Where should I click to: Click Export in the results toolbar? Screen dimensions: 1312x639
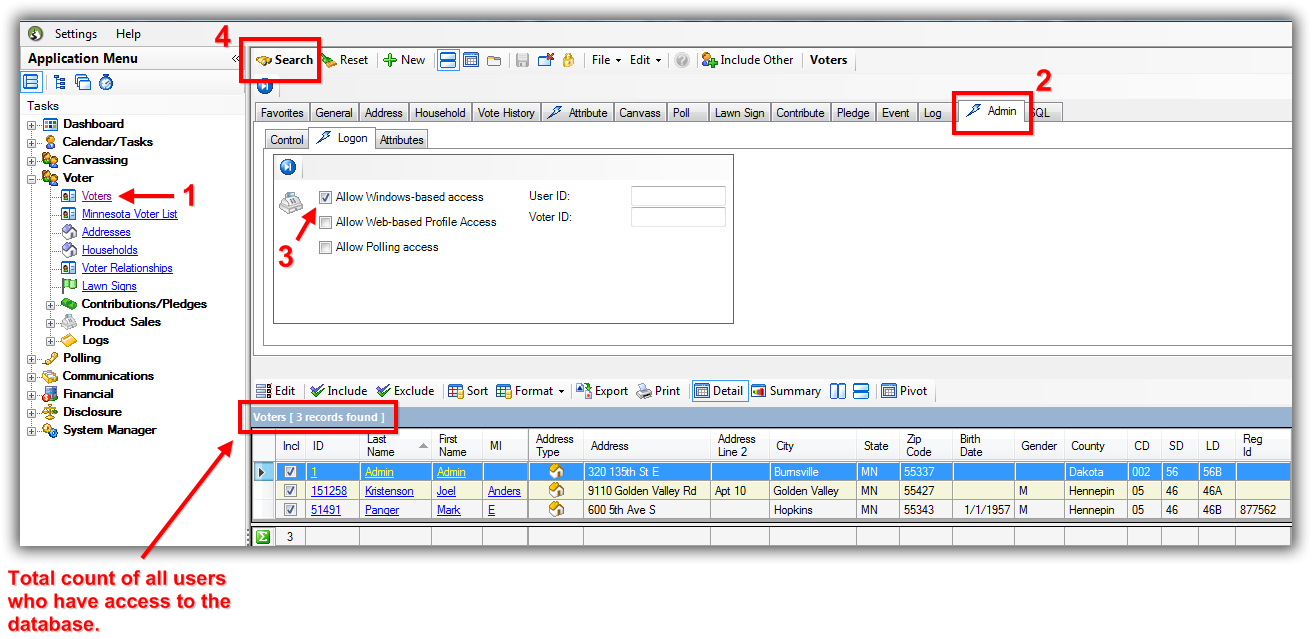click(603, 391)
